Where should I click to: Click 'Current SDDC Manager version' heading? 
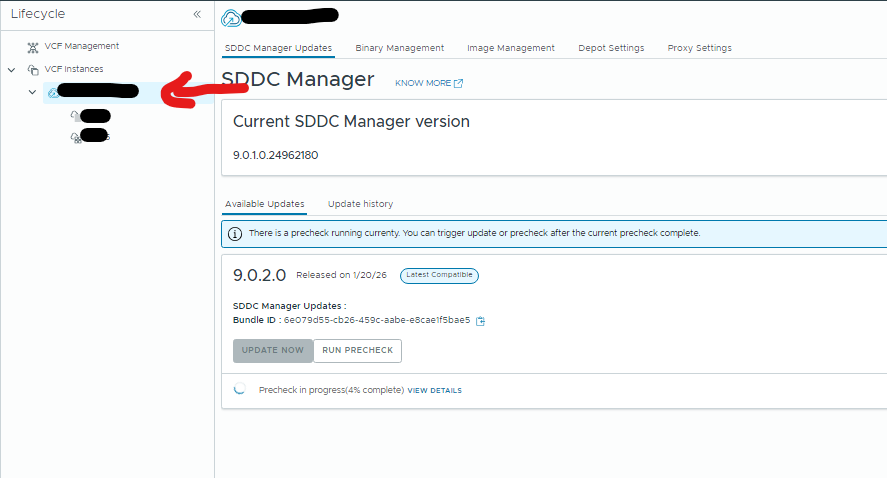[351, 122]
